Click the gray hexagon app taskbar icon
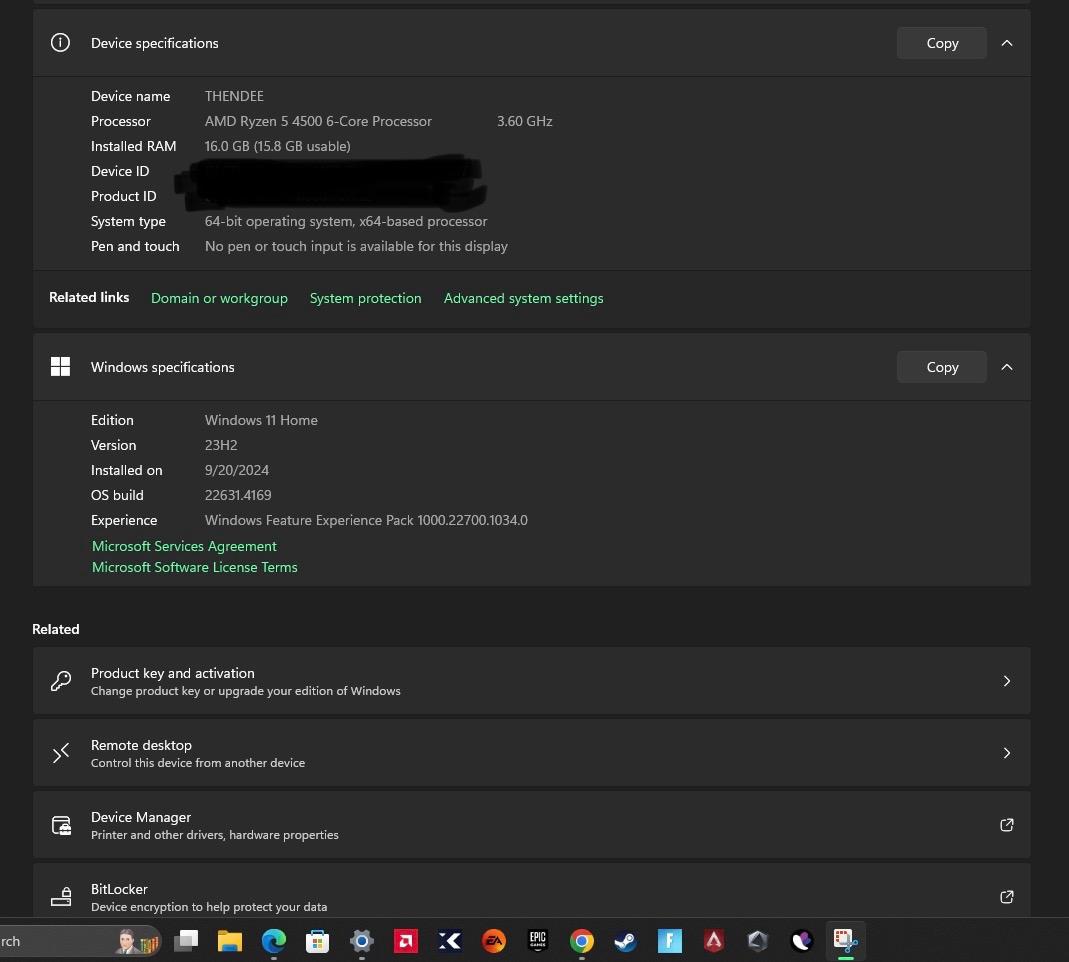This screenshot has width=1069, height=962. click(x=757, y=941)
